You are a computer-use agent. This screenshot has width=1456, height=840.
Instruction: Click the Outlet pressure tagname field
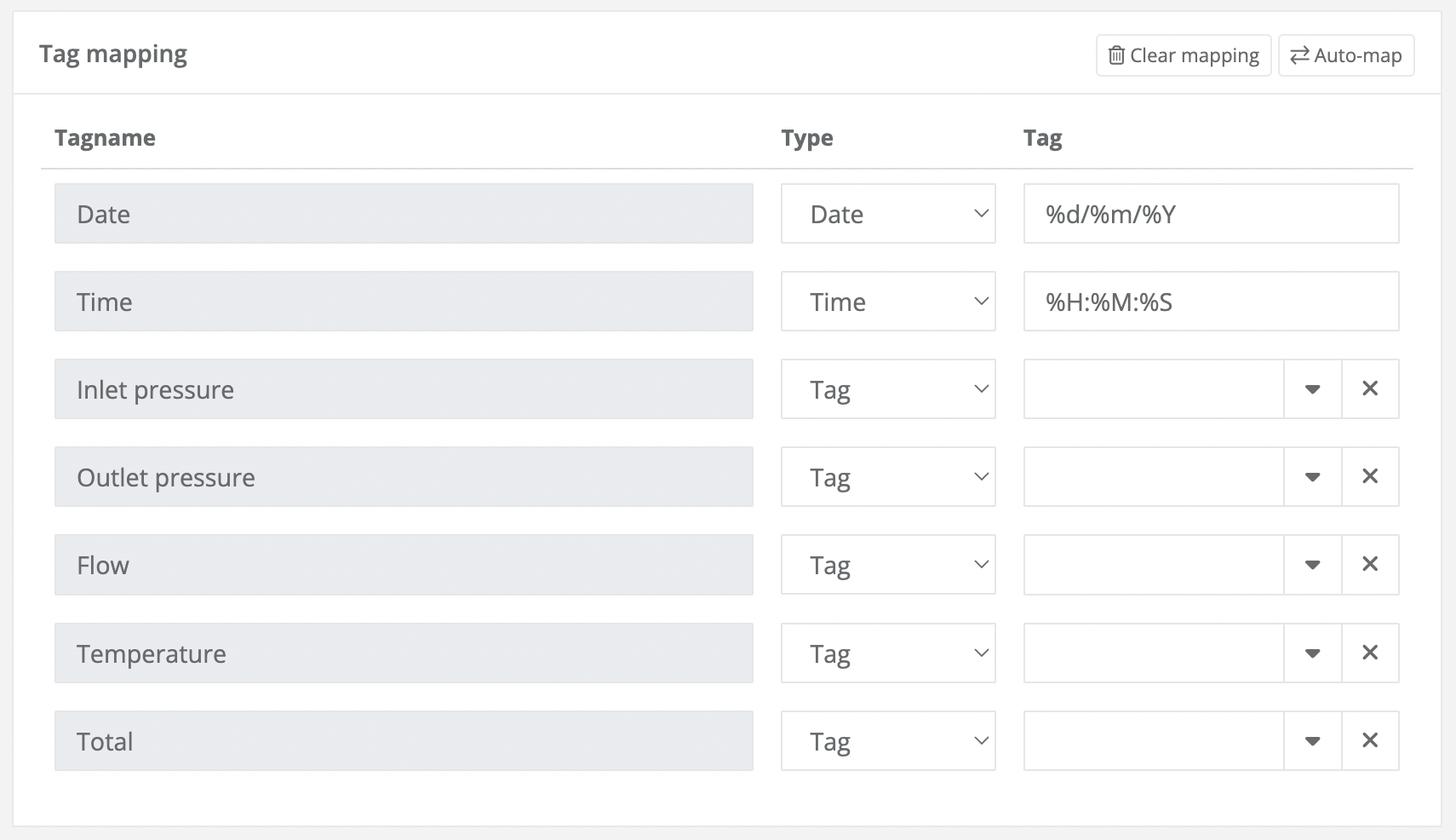point(404,476)
